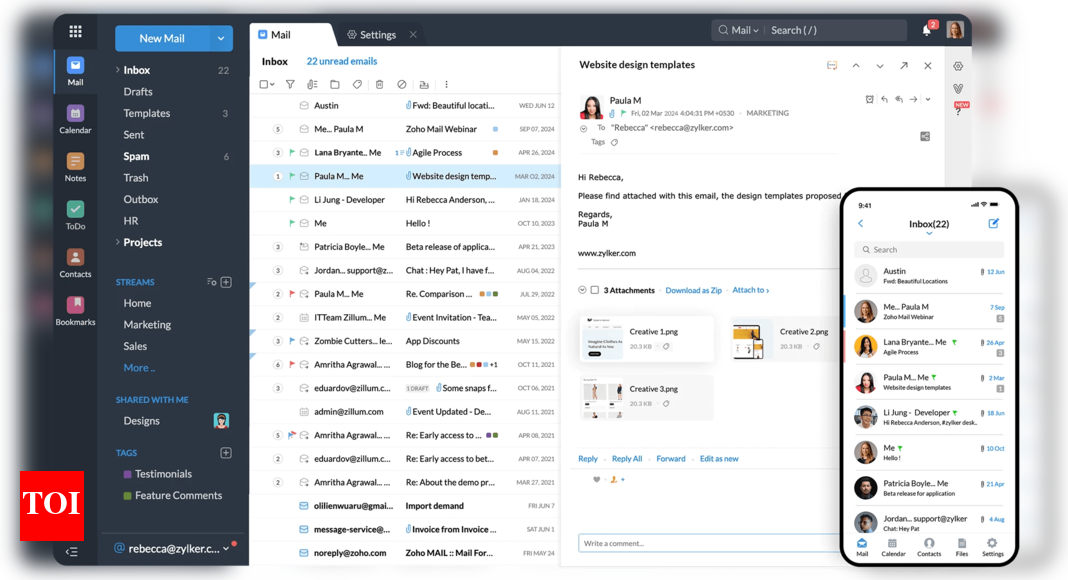Check the select all attachments checkbox
Image resolution: width=1068 pixels, height=580 pixels.
pyautogui.click(x=595, y=290)
